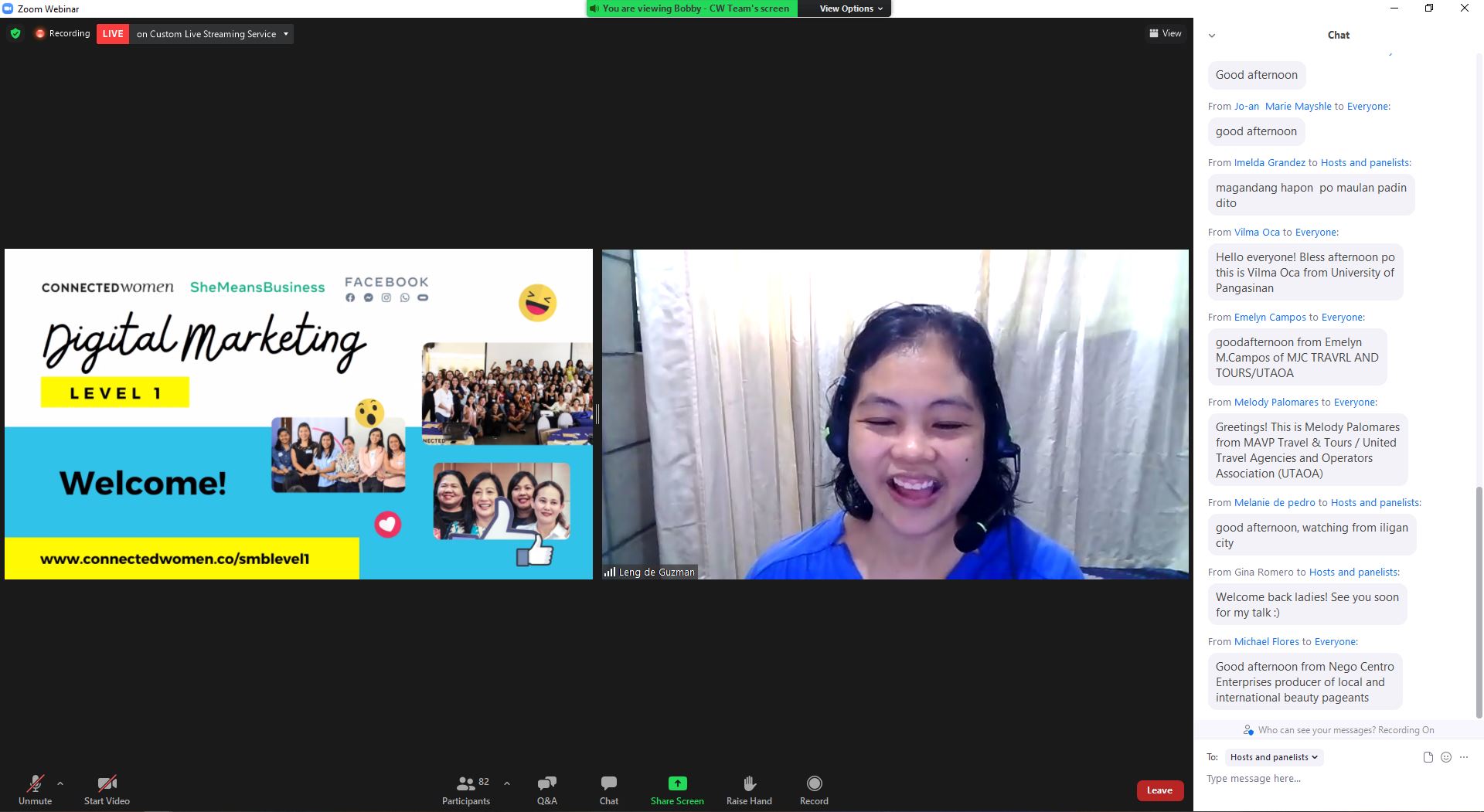Click Start Video camera icon
Viewport: 1484px width, 812px height.
pos(107,783)
